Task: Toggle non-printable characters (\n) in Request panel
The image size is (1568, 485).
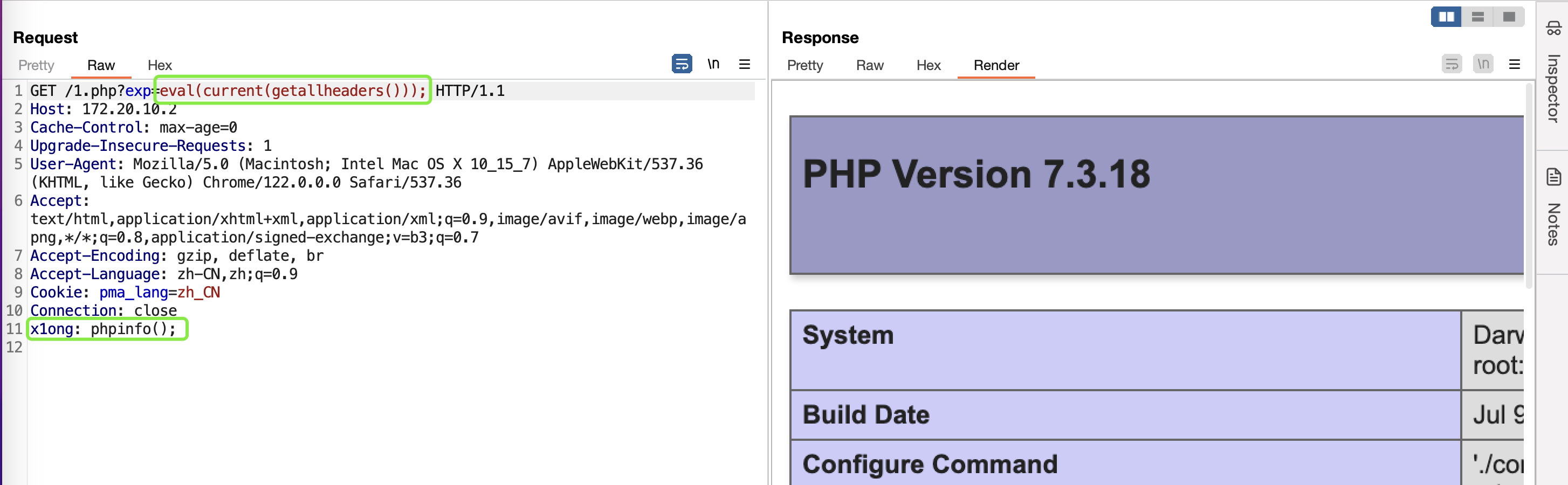Action: 713,64
